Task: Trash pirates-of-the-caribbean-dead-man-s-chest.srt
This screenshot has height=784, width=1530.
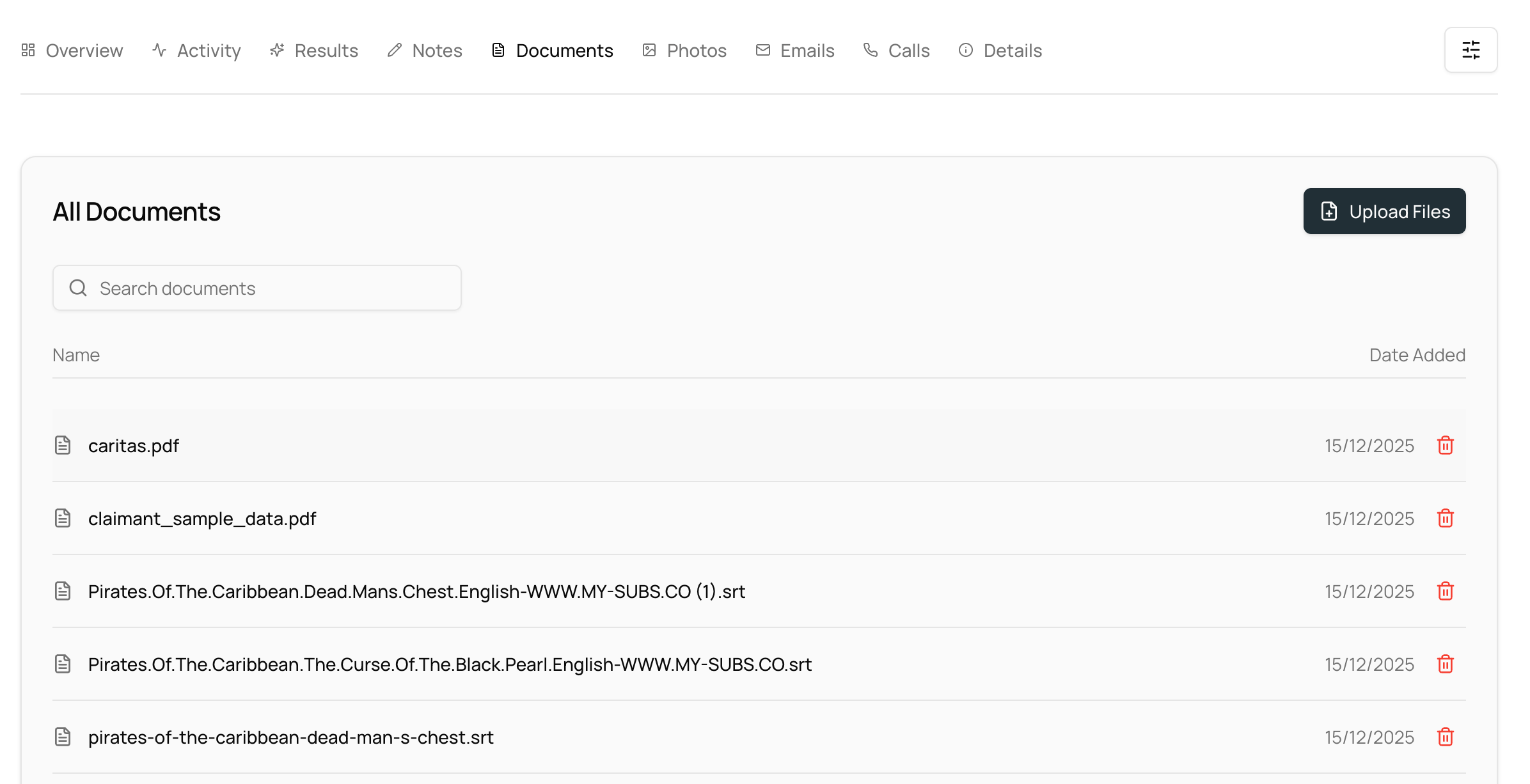Action: [x=1446, y=737]
